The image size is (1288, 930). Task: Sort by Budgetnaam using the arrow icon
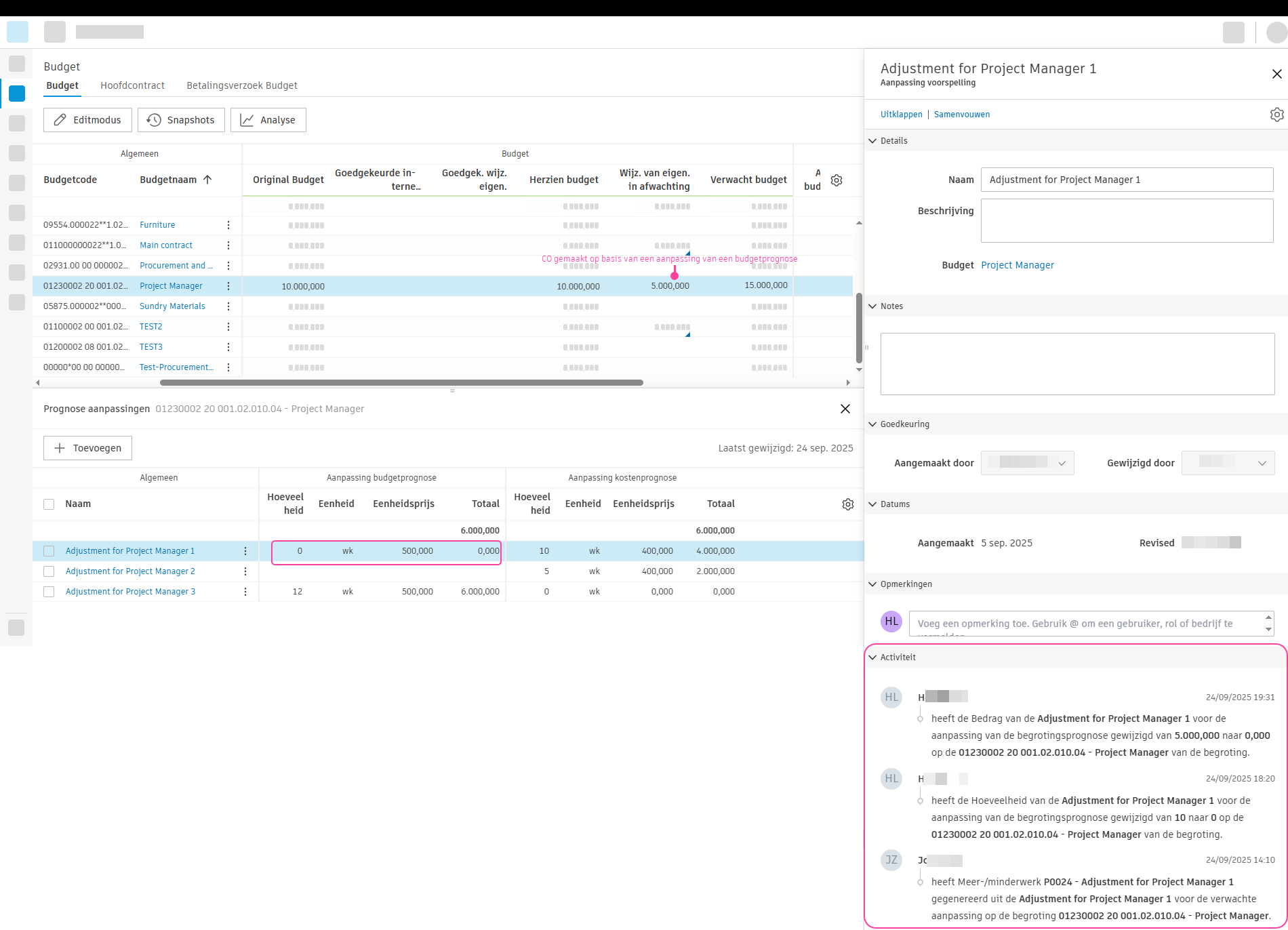[207, 180]
